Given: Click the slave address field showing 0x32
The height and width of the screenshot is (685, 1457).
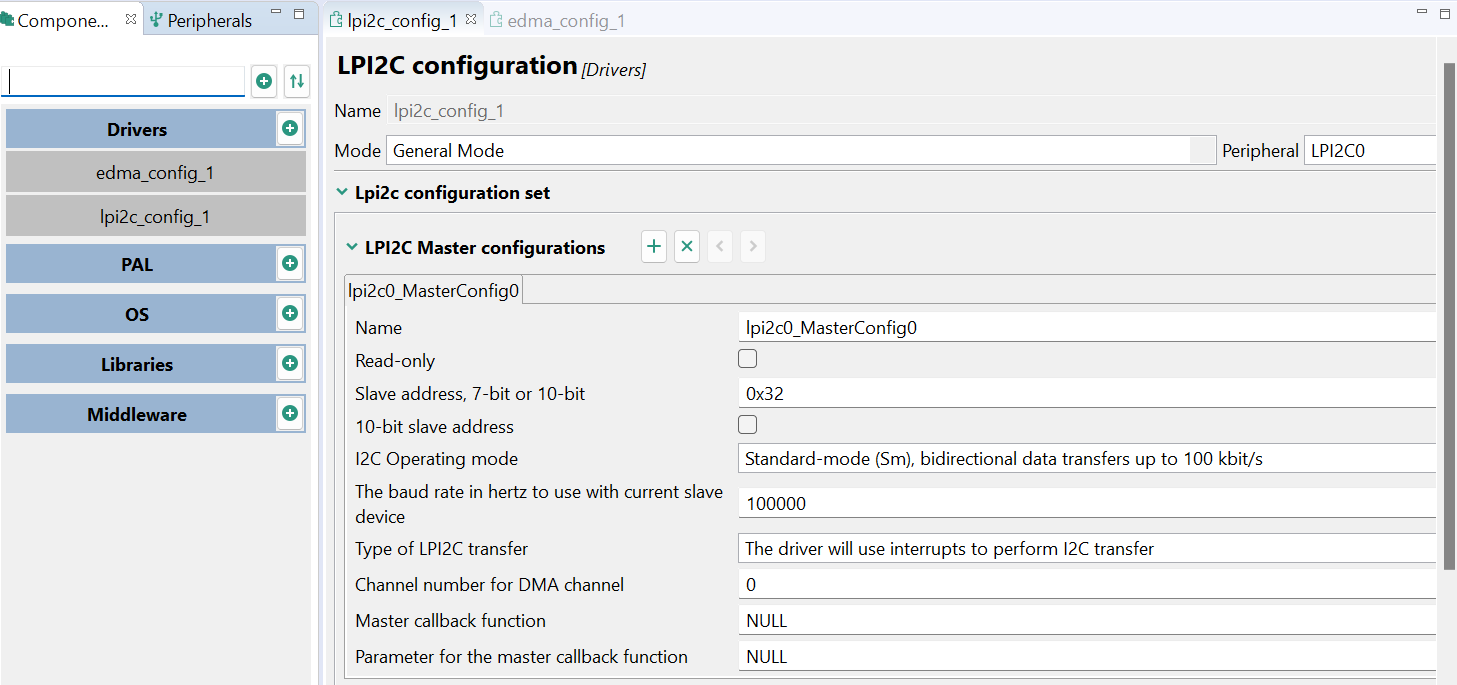Looking at the screenshot, I should point(1087,393).
